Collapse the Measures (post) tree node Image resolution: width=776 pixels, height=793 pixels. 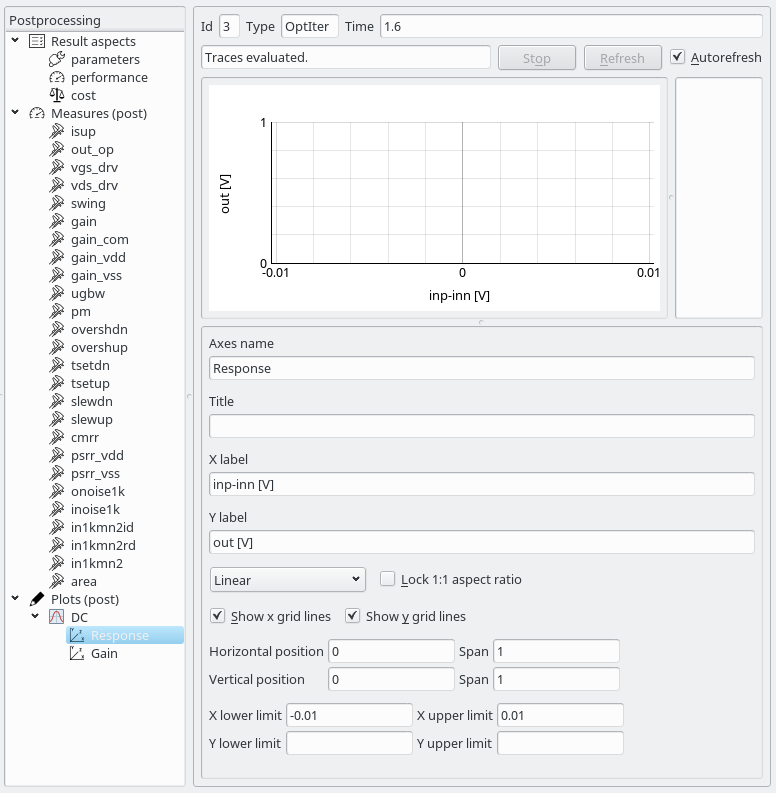tap(16, 113)
